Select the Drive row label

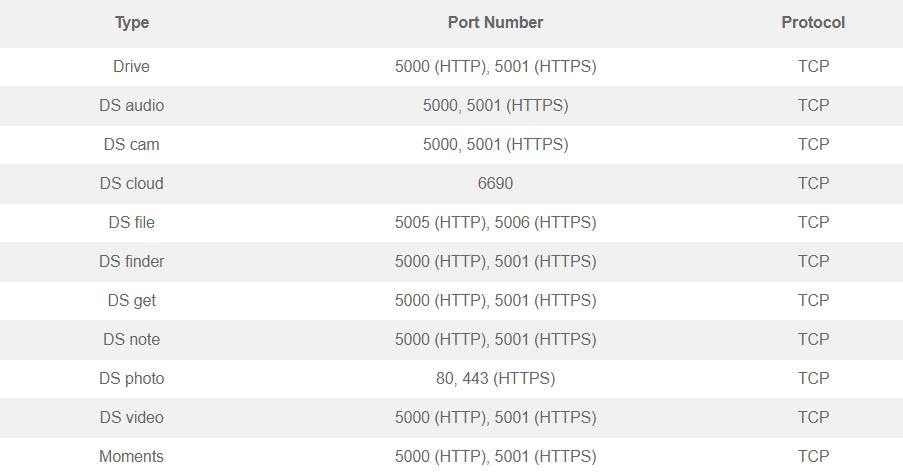pyautogui.click(x=131, y=66)
